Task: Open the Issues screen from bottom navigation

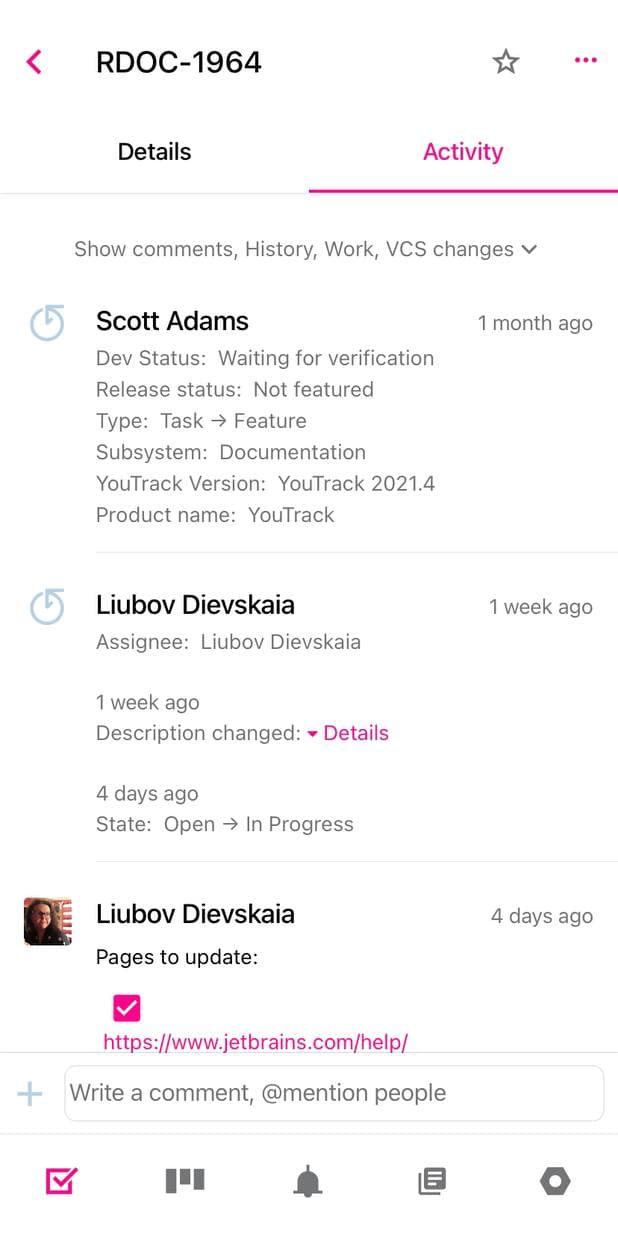Action: point(60,1181)
